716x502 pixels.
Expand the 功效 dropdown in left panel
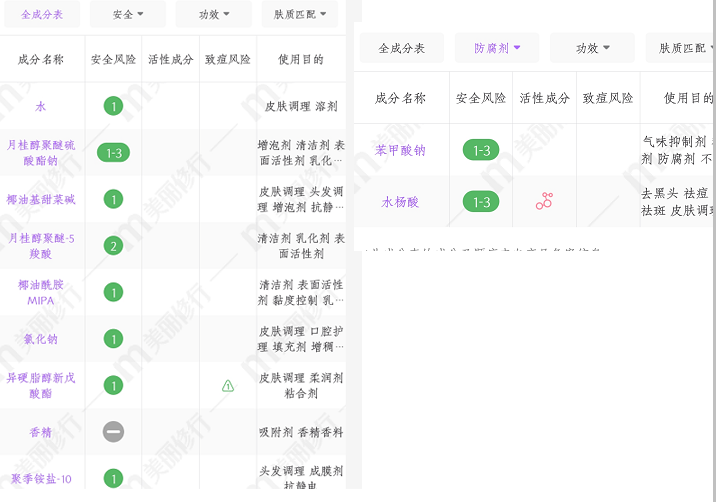(214, 15)
